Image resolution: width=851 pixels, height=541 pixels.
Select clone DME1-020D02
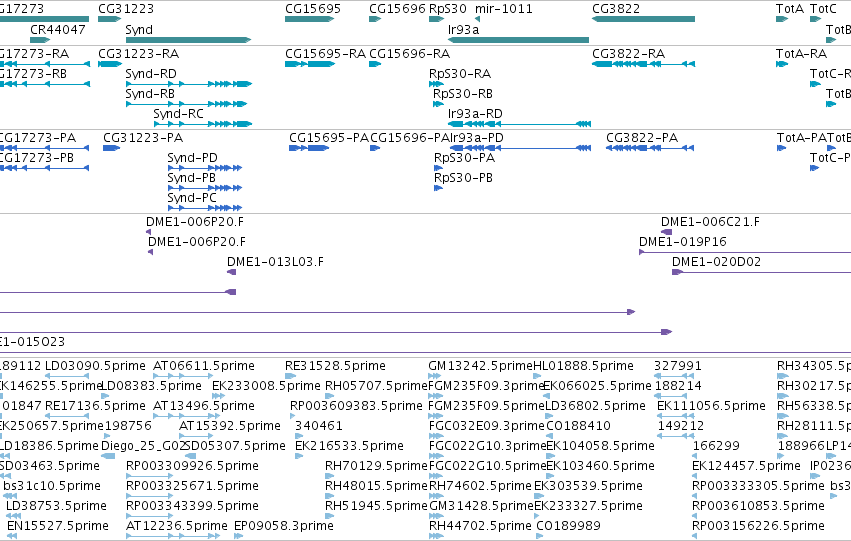coord(761,272)
